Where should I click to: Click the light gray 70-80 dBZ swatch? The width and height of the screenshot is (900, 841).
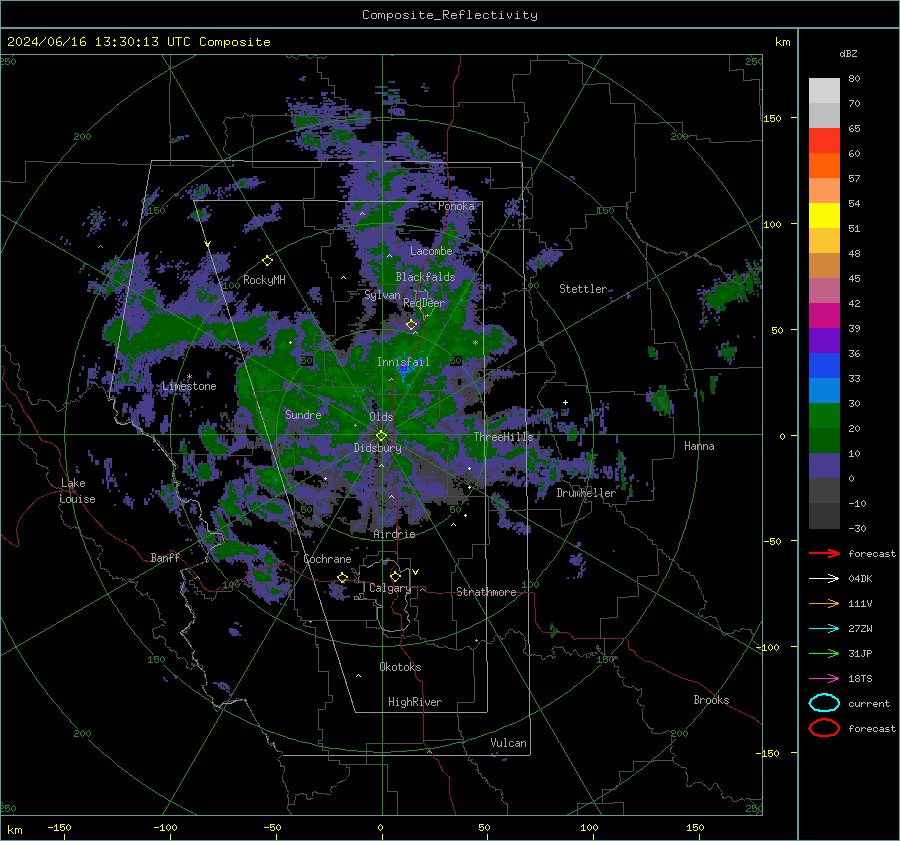824,91
